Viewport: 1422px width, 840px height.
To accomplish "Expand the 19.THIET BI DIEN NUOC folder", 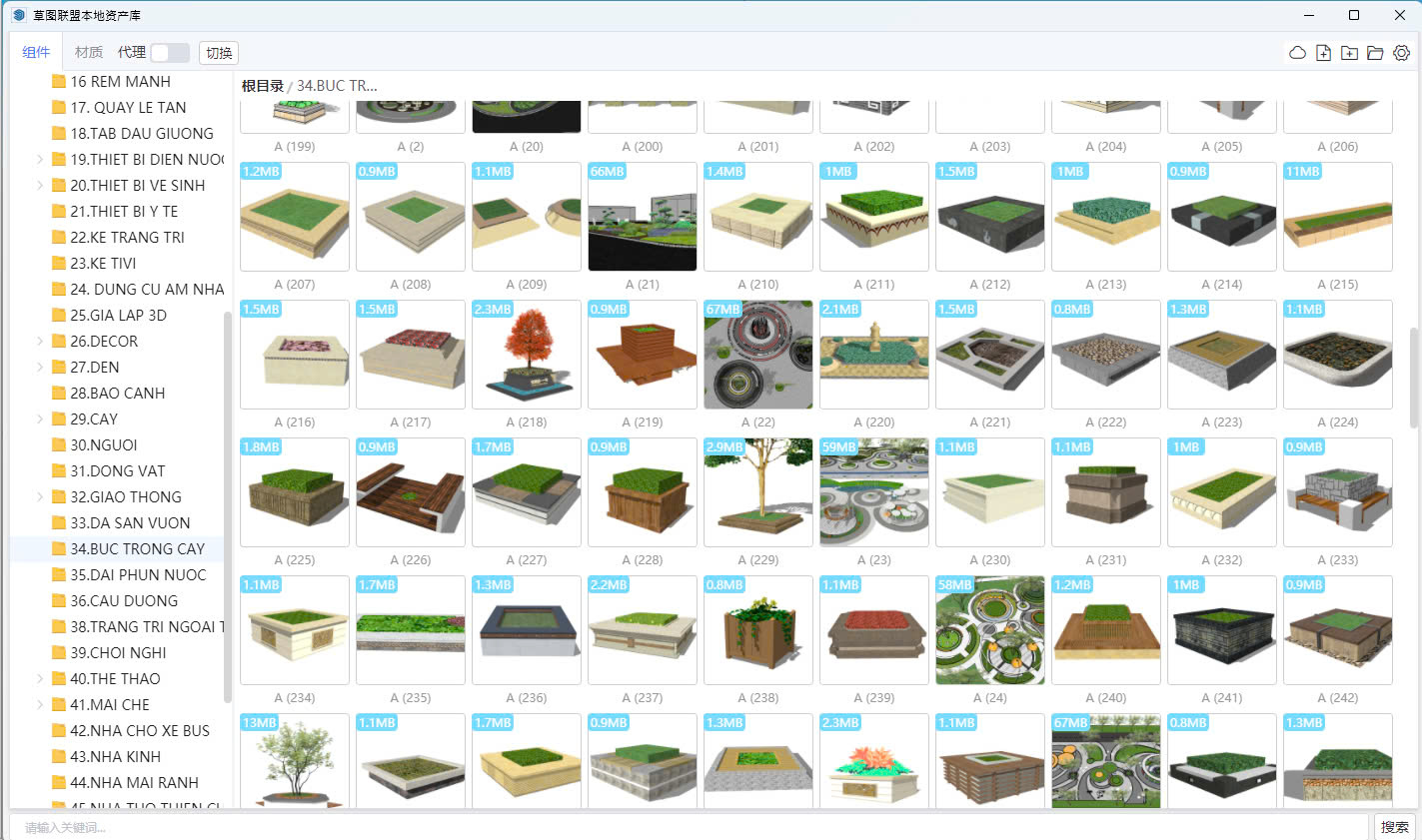I will 40,160.
